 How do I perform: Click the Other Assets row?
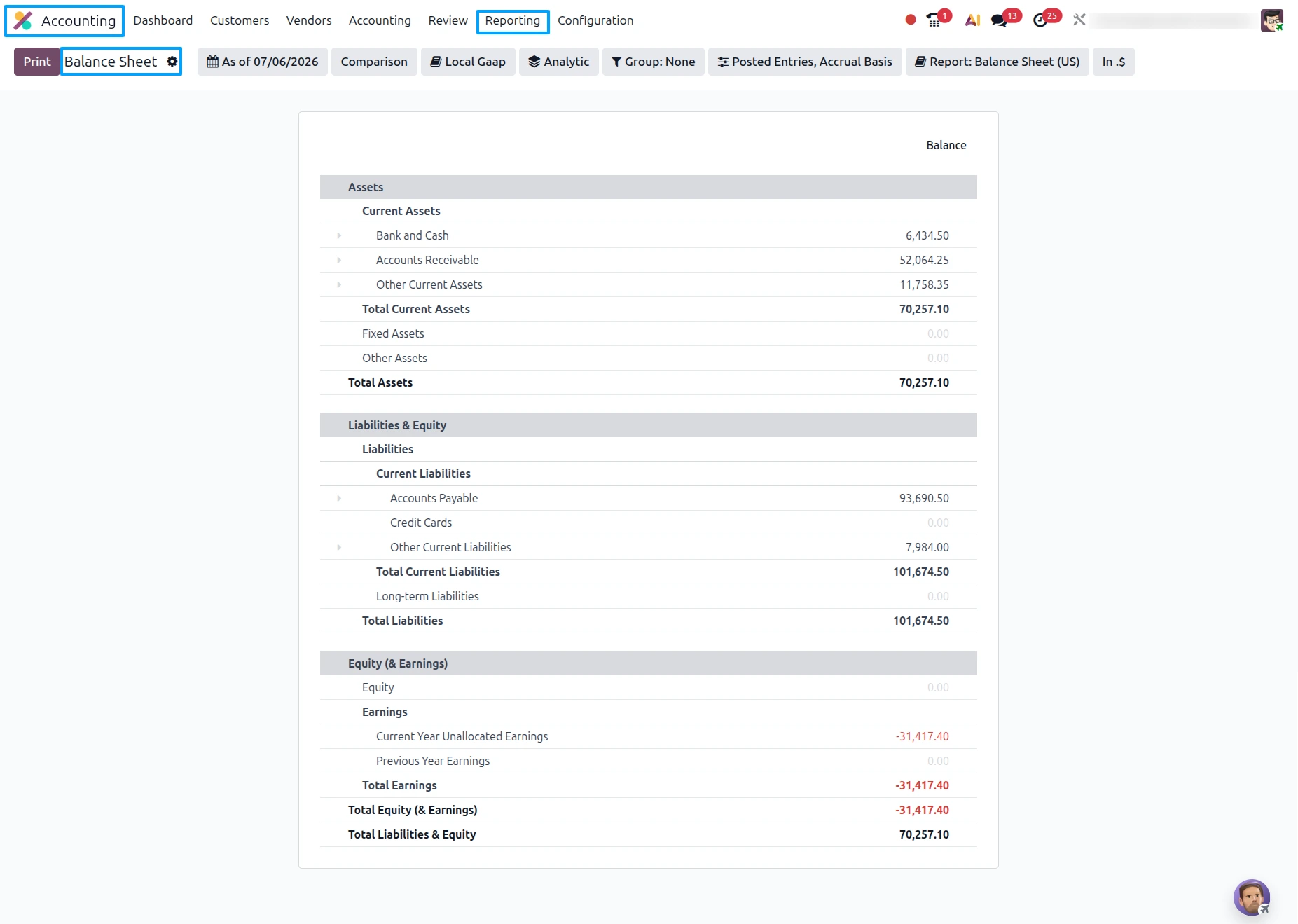click(648, 358)
